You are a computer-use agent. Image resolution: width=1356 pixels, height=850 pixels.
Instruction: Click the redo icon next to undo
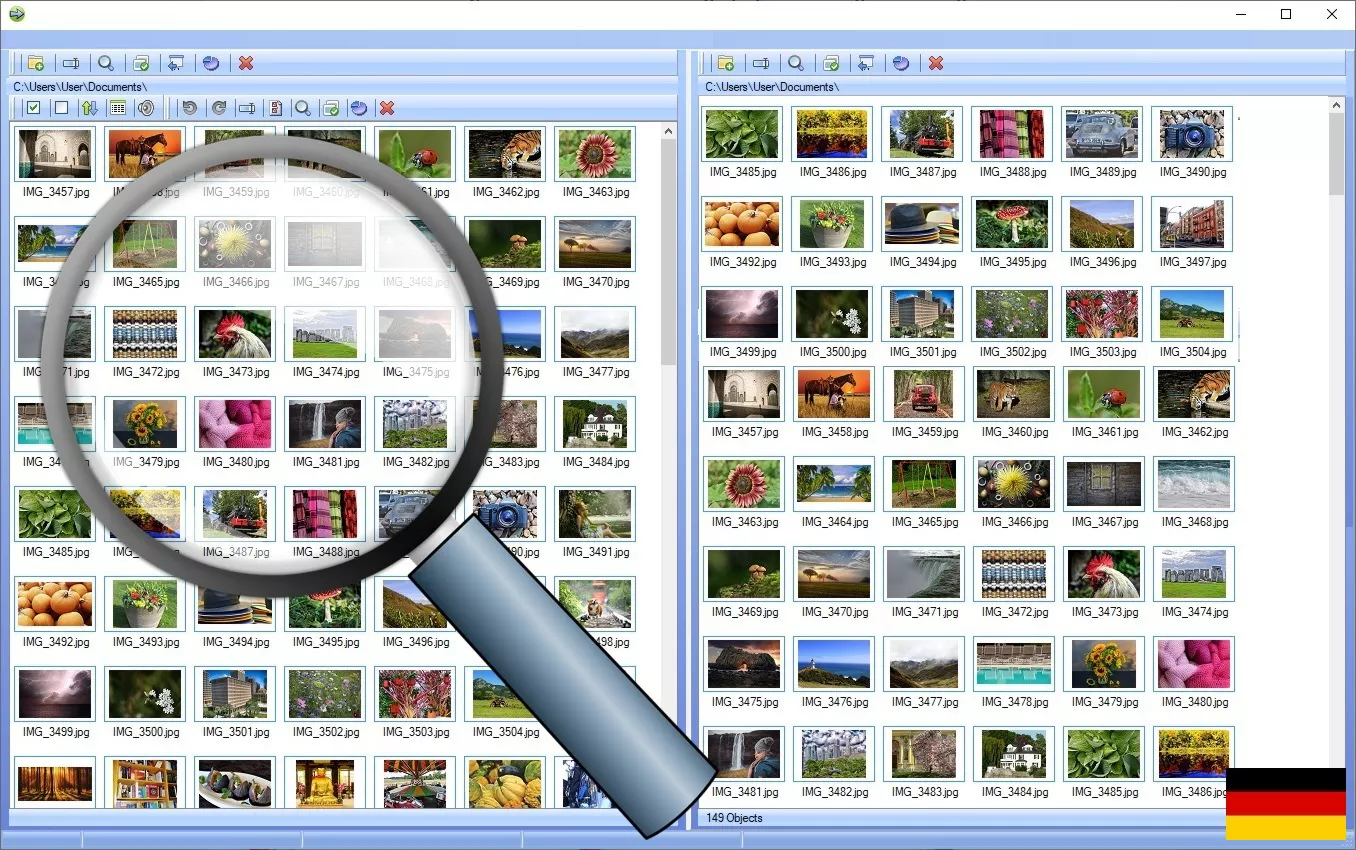pyautogui.click(x=219, y=108)
